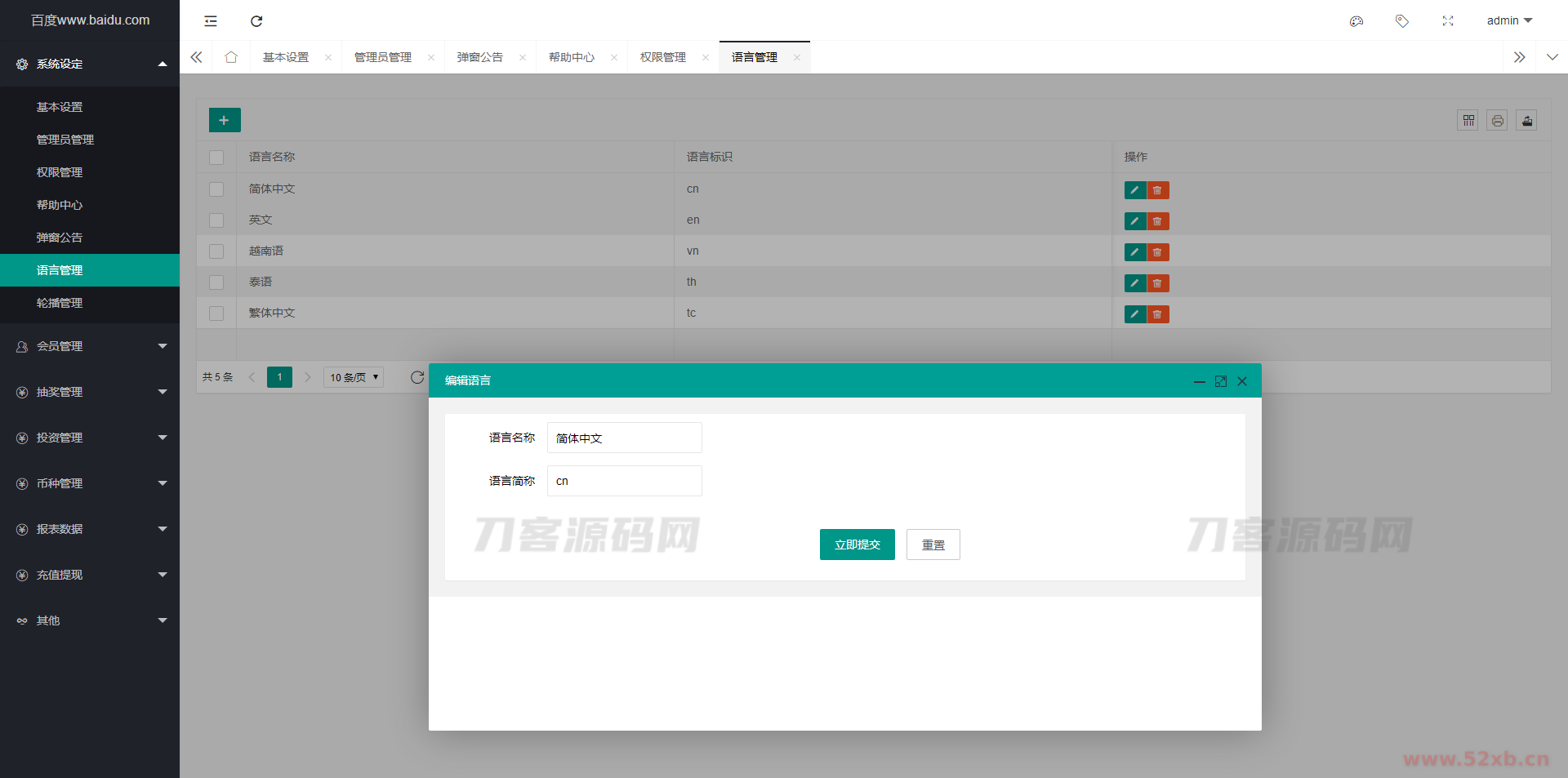Open the column filter grid icon
The width and height of the screenshot is (1568, 778).
click(1468, 121)
